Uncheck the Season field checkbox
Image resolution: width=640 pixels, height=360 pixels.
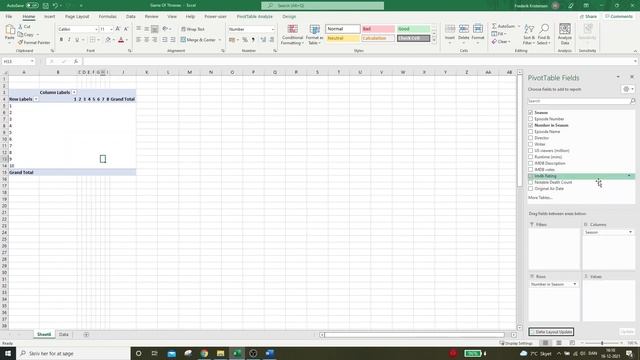[x=531, y=112]
